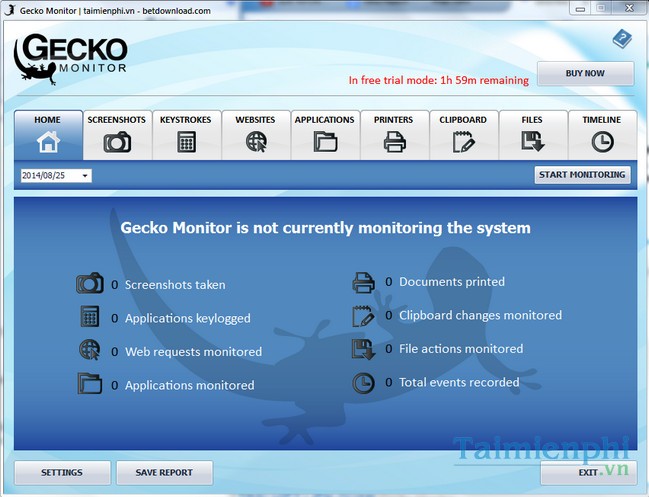Open the WEBSITES tab
This screenshot has width=649, height=497.
click(256, 135)
